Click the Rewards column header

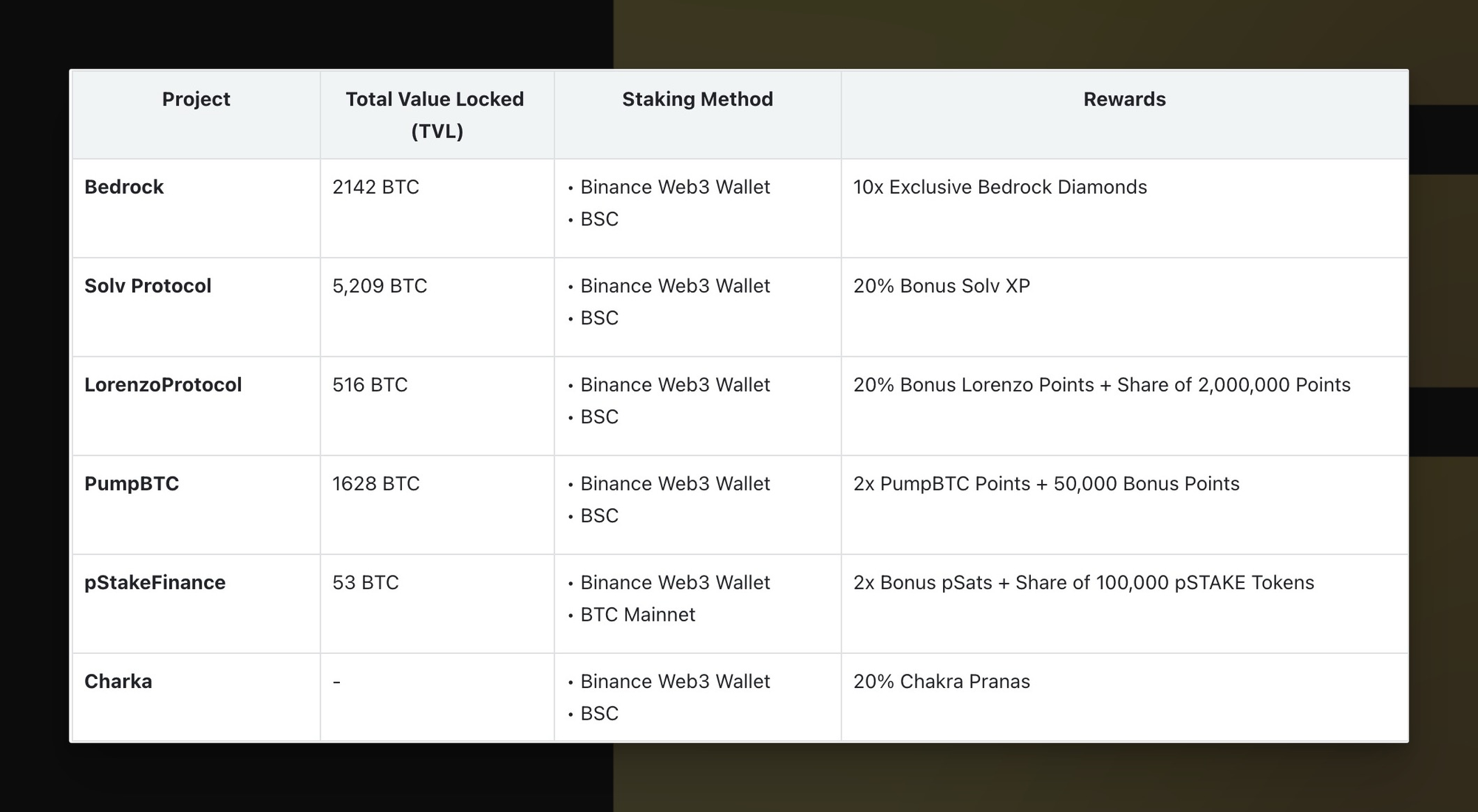click(x=1124, y=100)
